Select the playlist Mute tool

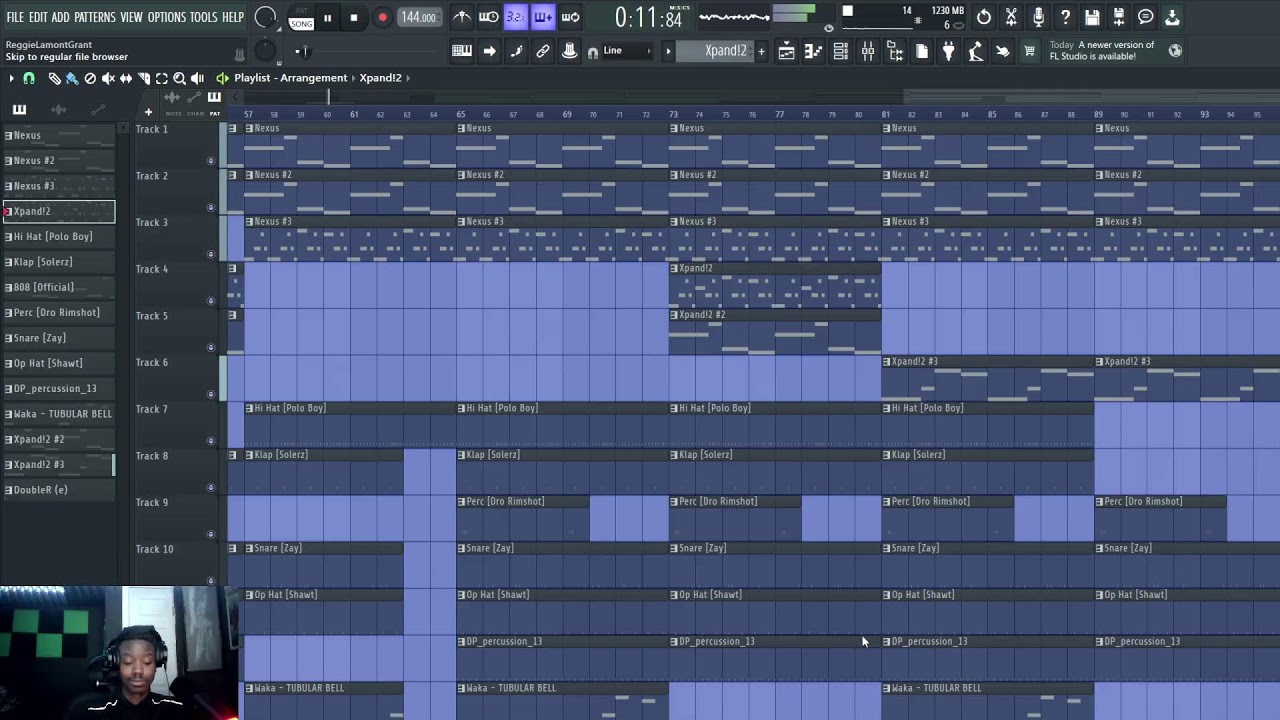pos(108,78)
